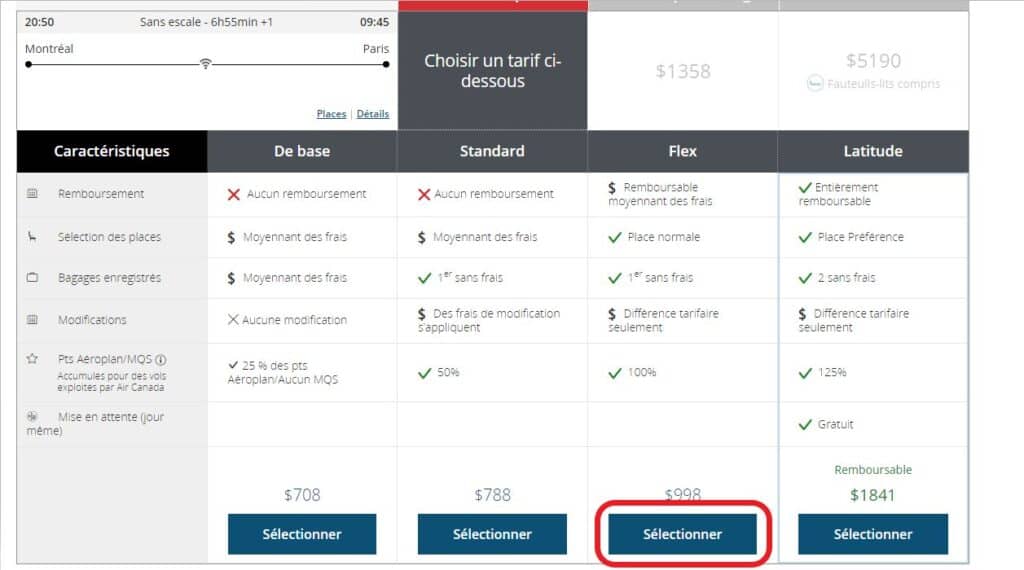Select the Standard fare at $788
Screen dimensions: 1024x570
(492, 534)
